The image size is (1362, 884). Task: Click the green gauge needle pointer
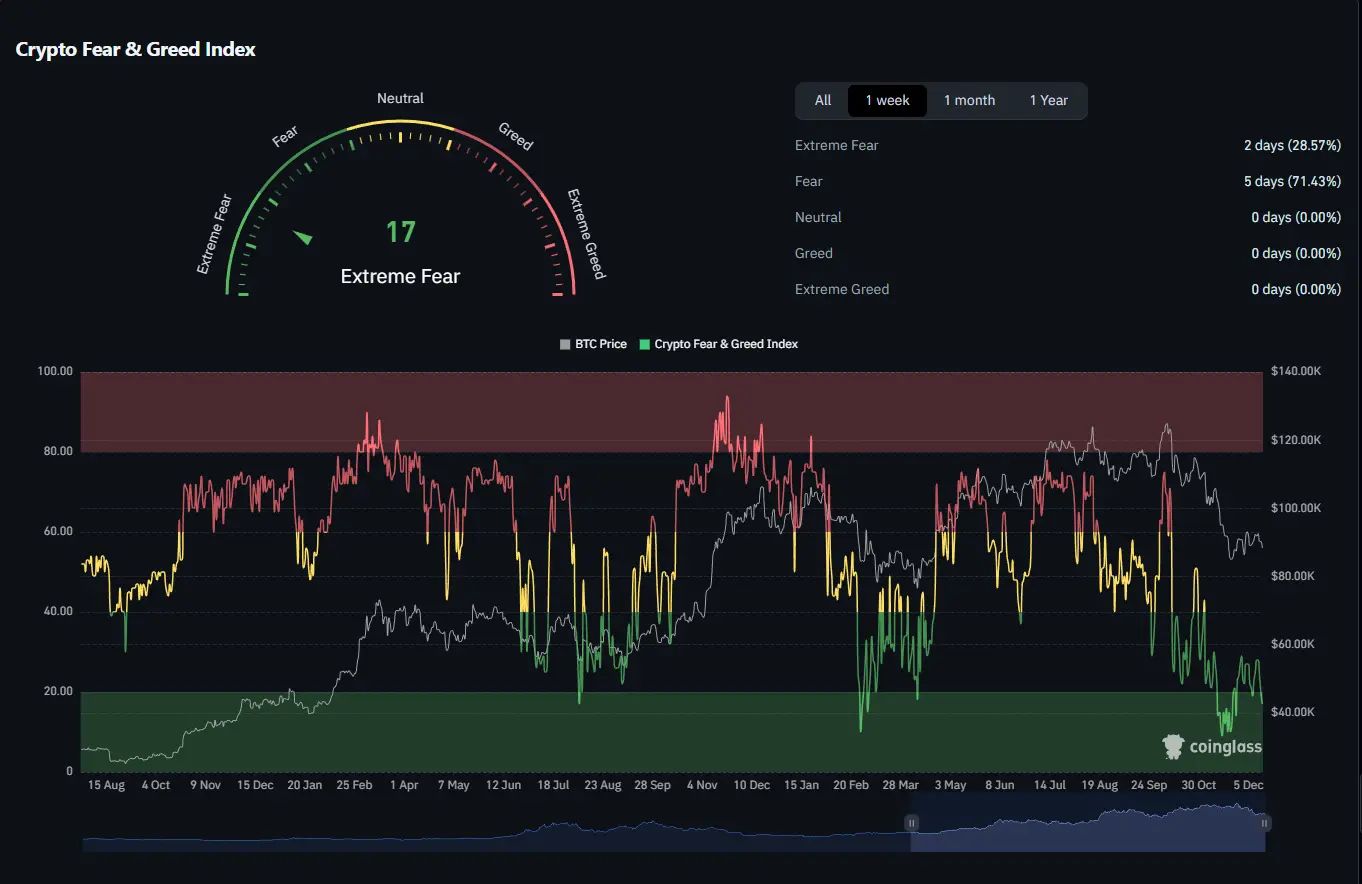pos(302,237)
